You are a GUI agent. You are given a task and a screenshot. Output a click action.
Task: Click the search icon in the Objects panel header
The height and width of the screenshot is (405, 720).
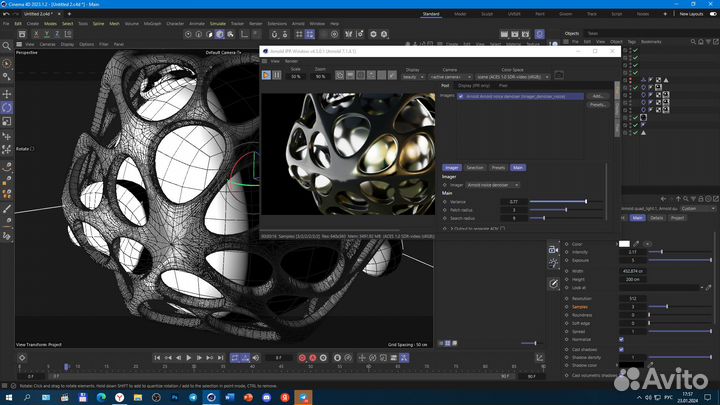[x=693, y=42]
